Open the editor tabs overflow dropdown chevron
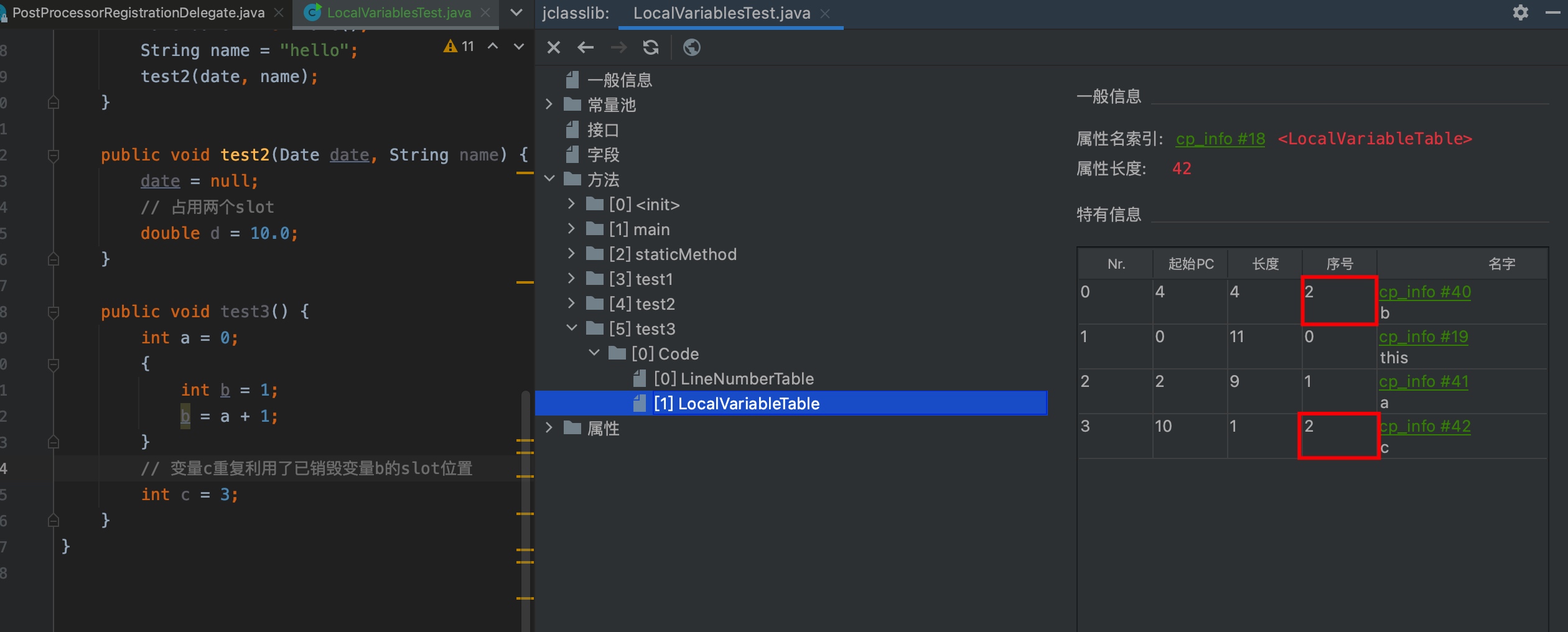The image size is (1568, 632). [516, 12]
